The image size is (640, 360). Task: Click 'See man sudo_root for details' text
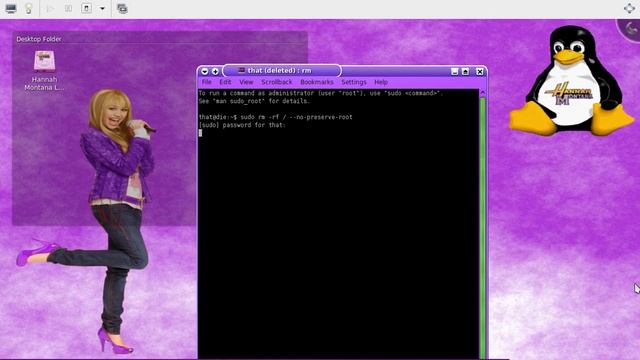(x=254, y=101)
